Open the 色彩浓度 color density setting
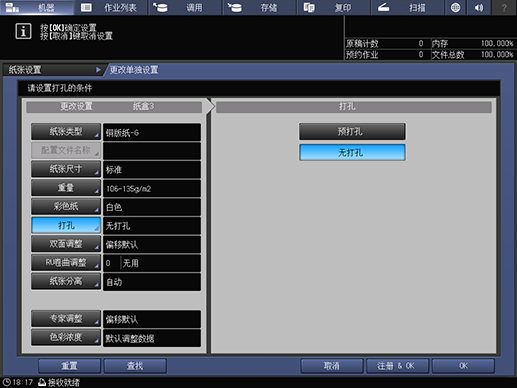The width and height of the screenshot is (517, 388). tap(66, 337)
